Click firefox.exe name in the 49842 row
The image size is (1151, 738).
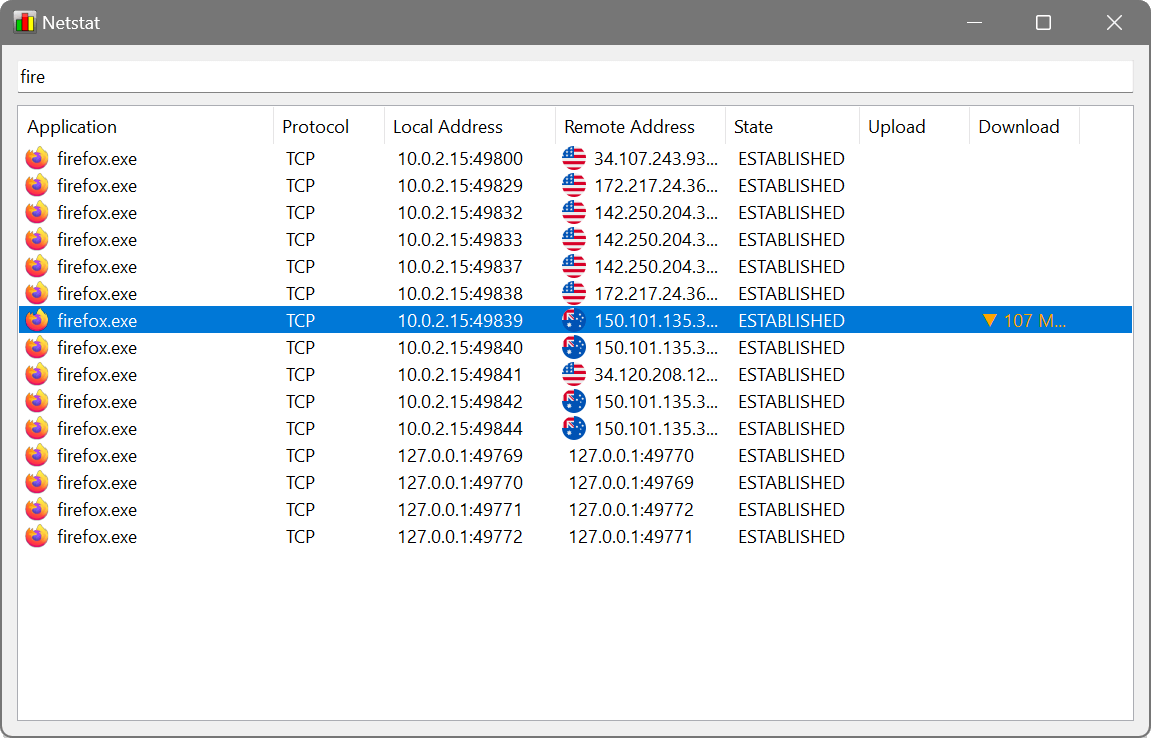click(x=97, y=402)
